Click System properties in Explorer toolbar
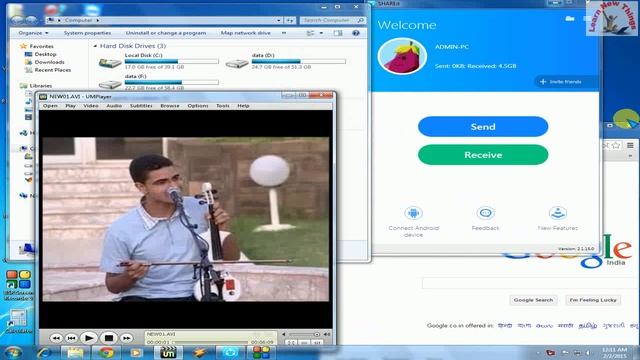Image resolution: width=640 pixels, height=360 pixels. tap(87, 33)
